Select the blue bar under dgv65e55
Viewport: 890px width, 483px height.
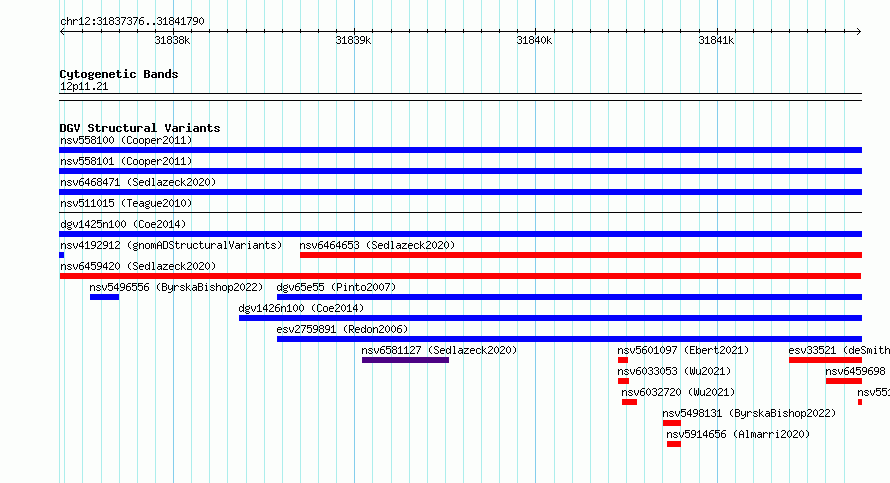[x=569, y=297]
